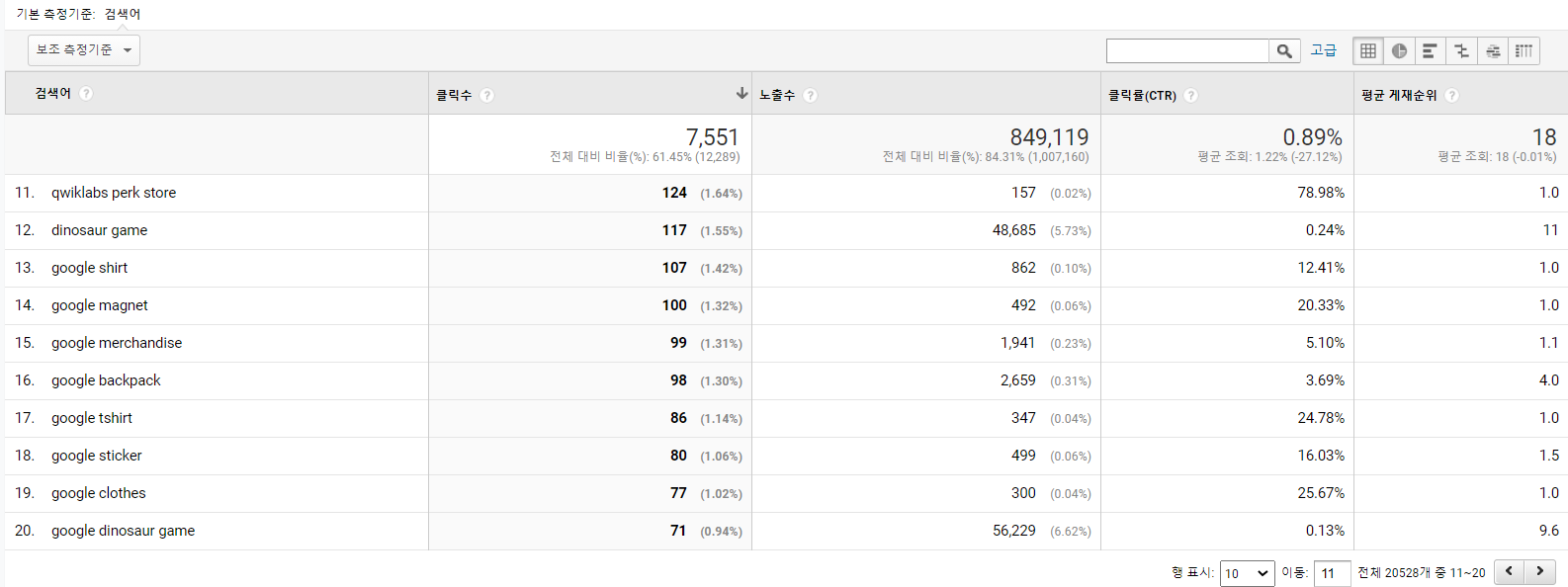The height and width of the screenshot is (587, 1568).
Task: Open the 고급 advanced filter link
Action: (x=1323, y=50)
